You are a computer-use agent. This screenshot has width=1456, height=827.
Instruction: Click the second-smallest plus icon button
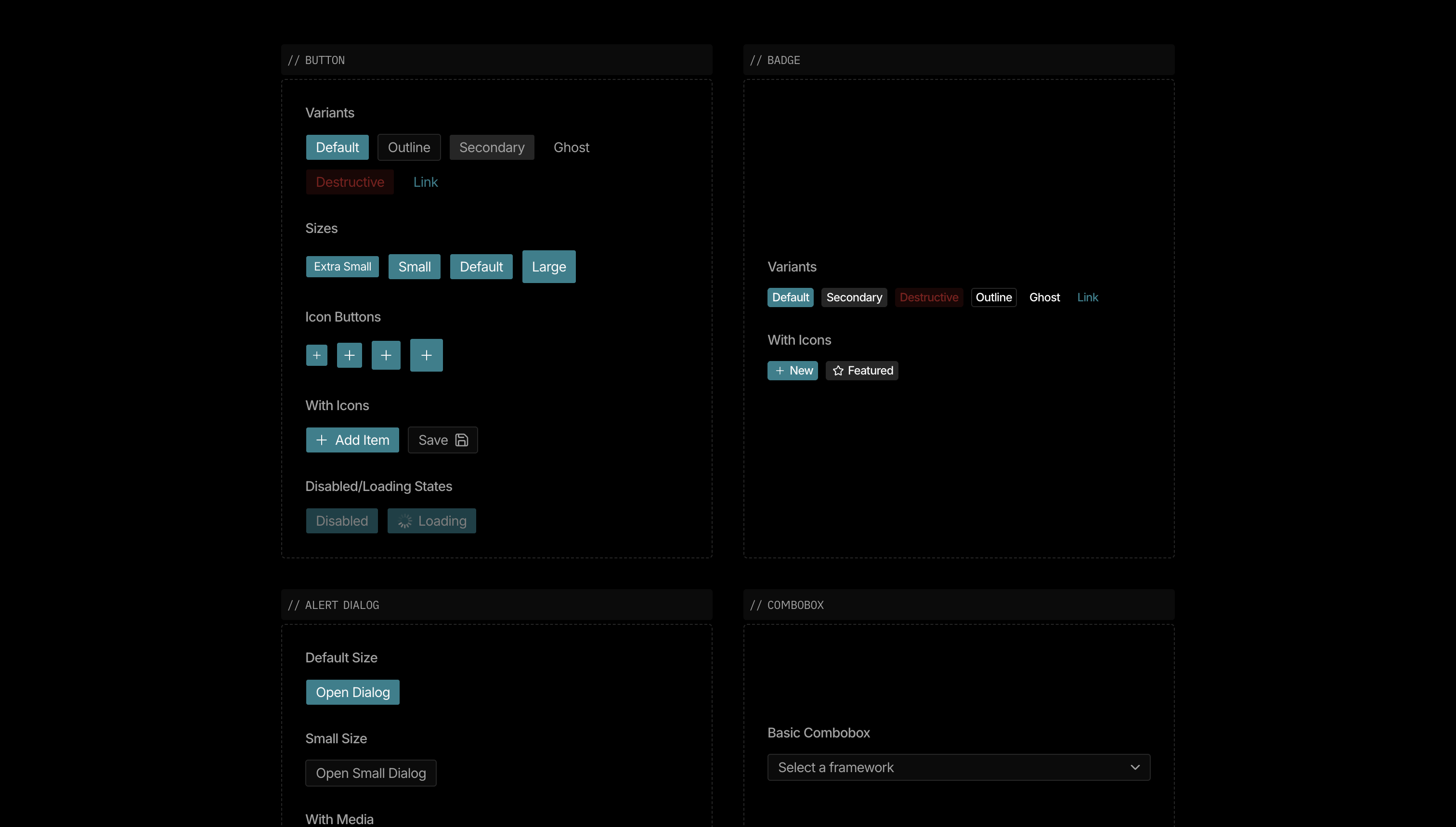[x=350, y=355]
